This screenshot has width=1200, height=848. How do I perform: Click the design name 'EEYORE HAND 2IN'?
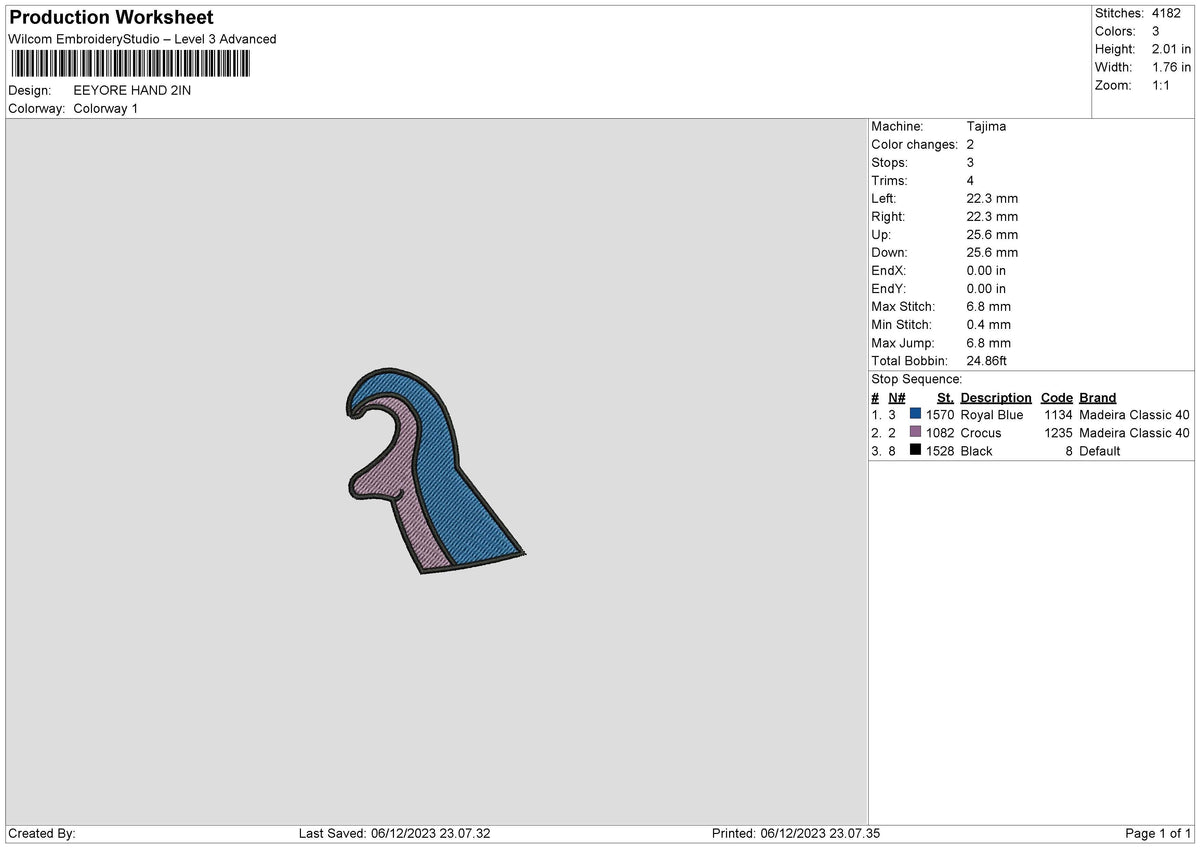(132, 90)
